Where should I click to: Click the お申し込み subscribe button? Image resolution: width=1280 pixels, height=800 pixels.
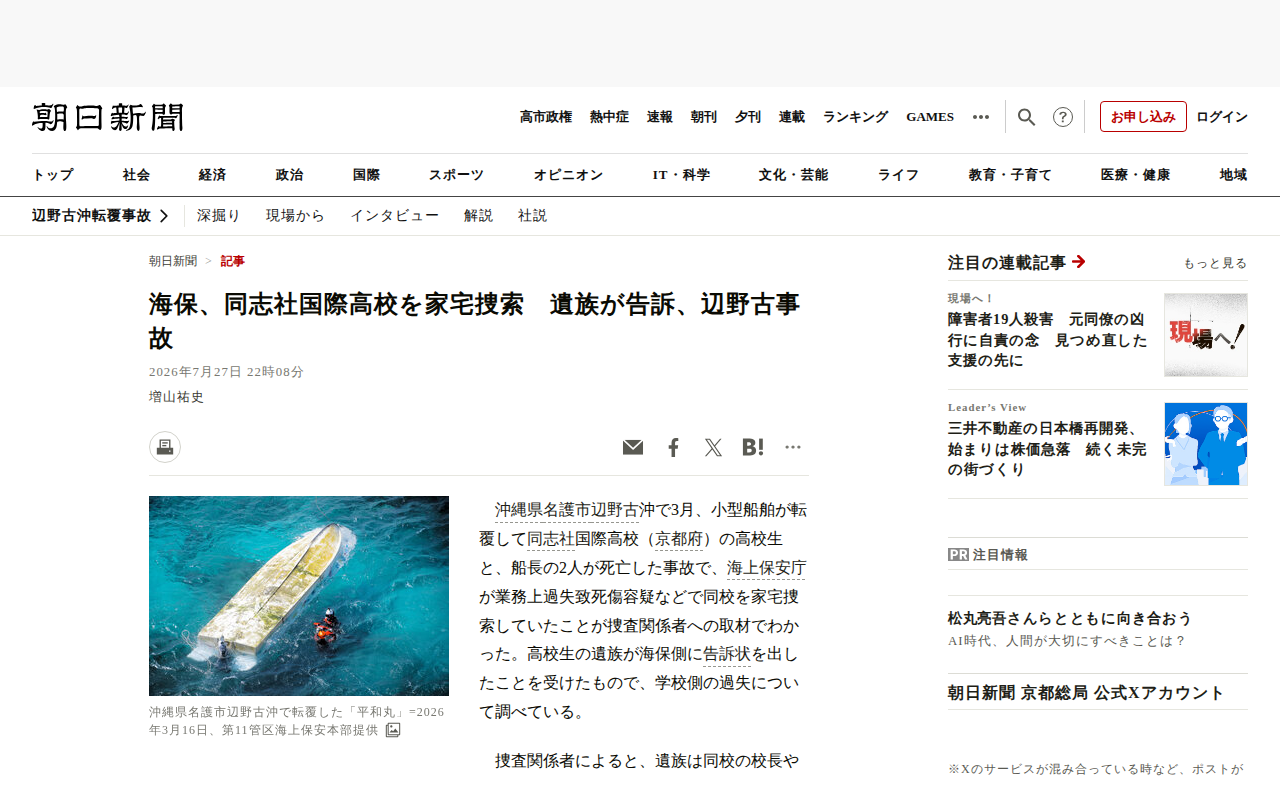coord(1143,117)
